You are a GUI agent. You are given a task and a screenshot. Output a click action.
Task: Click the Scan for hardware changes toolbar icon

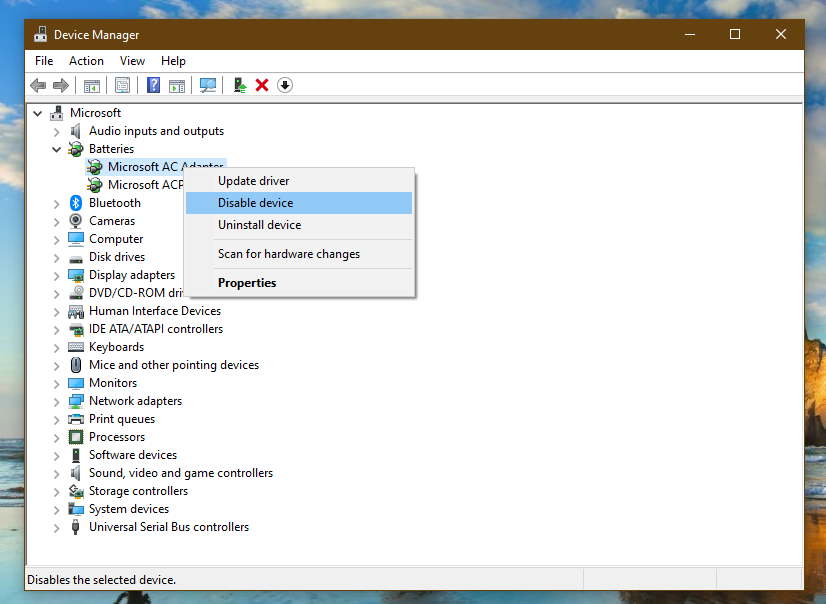(x=207, y=85)
